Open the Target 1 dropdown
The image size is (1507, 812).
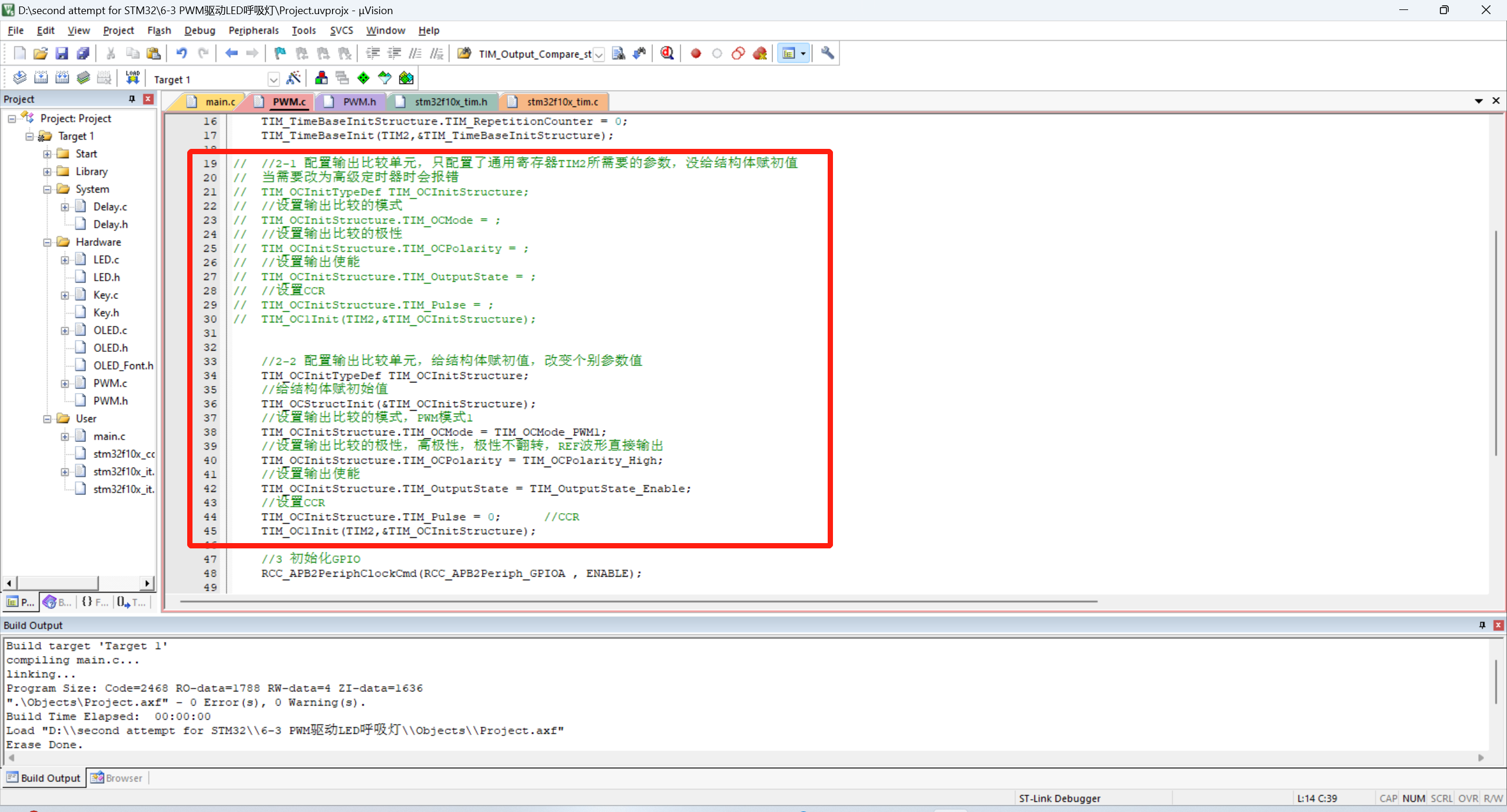[x=273, y=79]
